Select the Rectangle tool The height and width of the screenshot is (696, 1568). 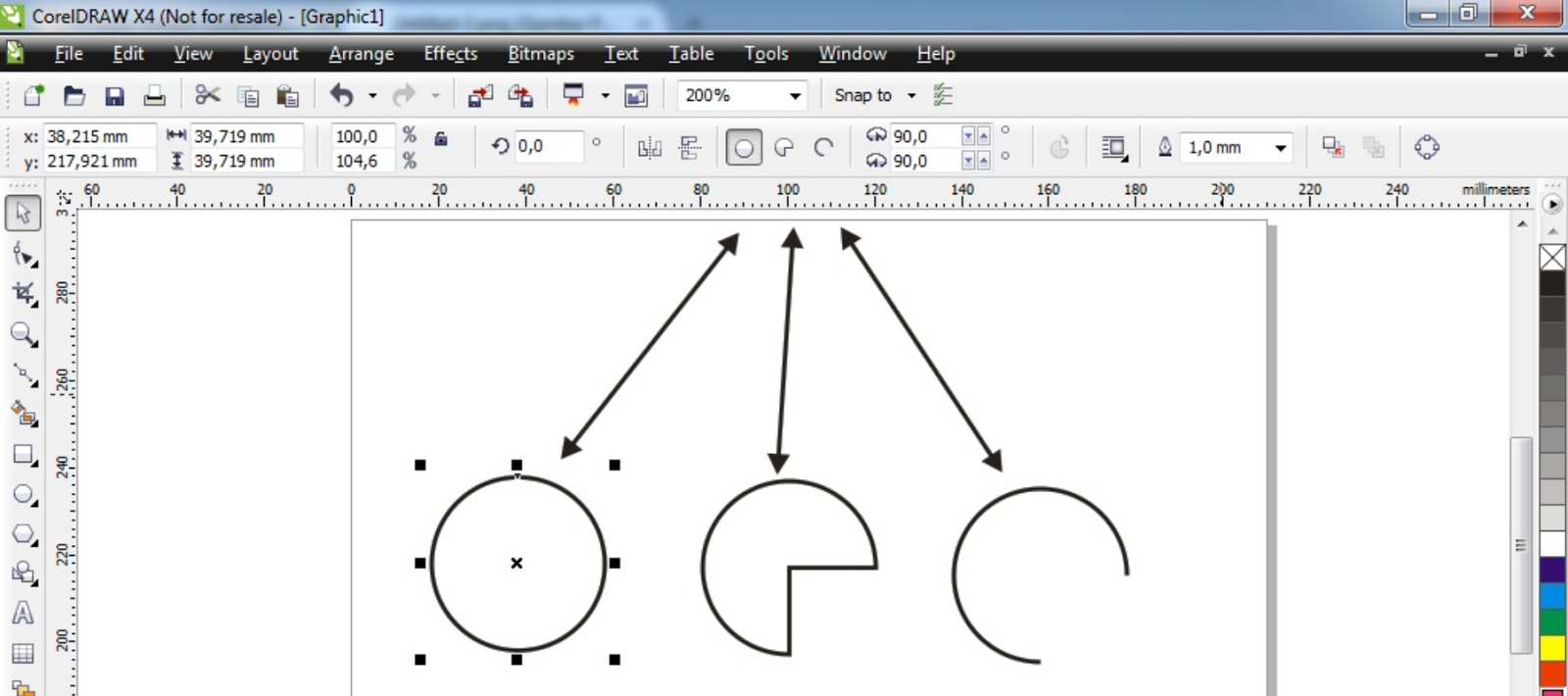(x=24, y=455)
